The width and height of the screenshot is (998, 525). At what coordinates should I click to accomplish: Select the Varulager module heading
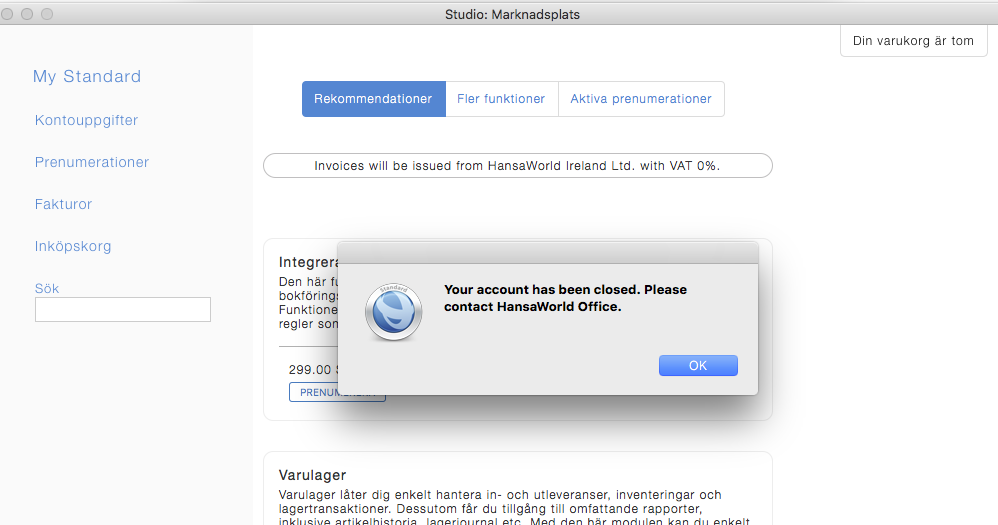313,475
